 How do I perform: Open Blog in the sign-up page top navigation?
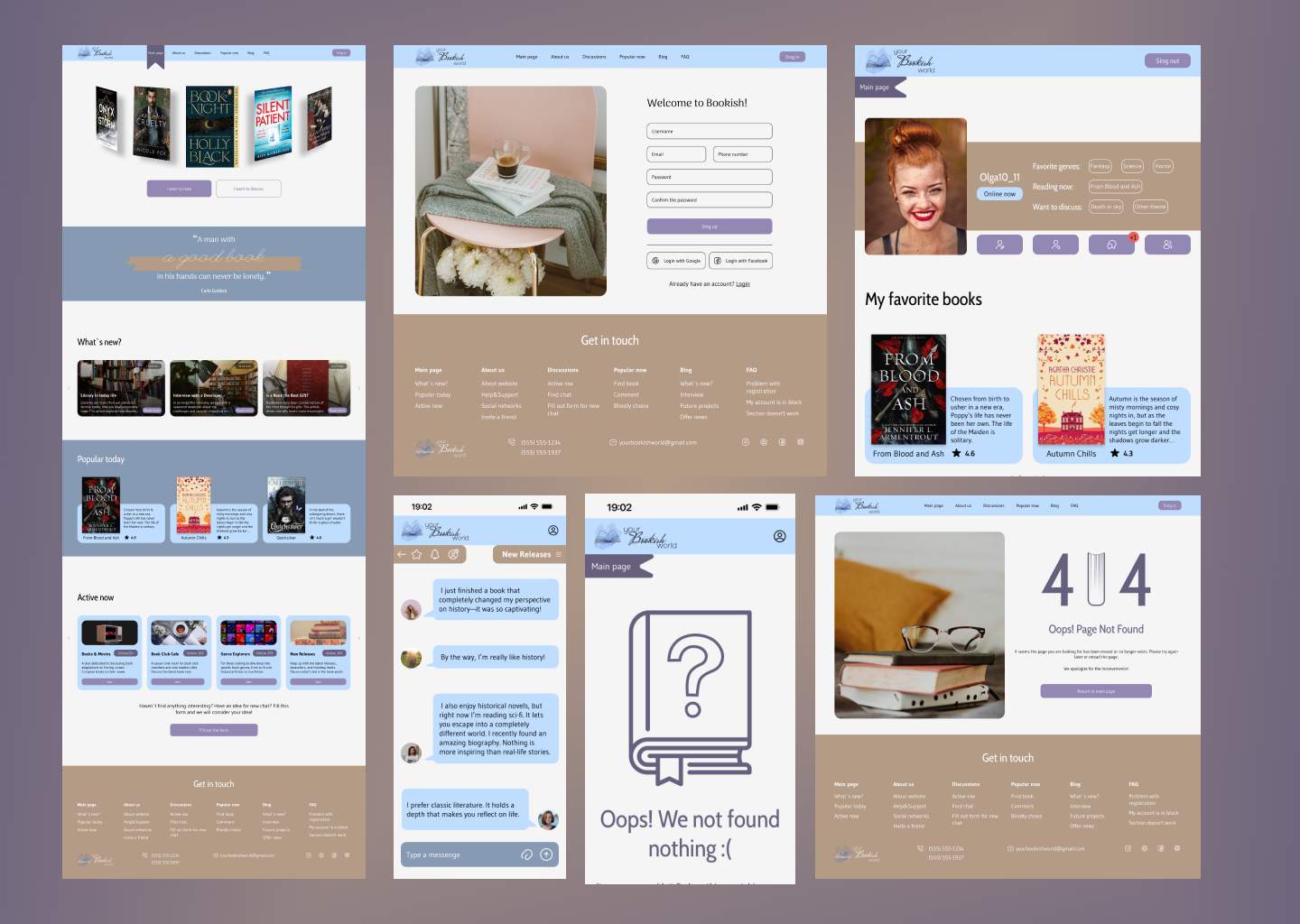click(x=663, y=57)
